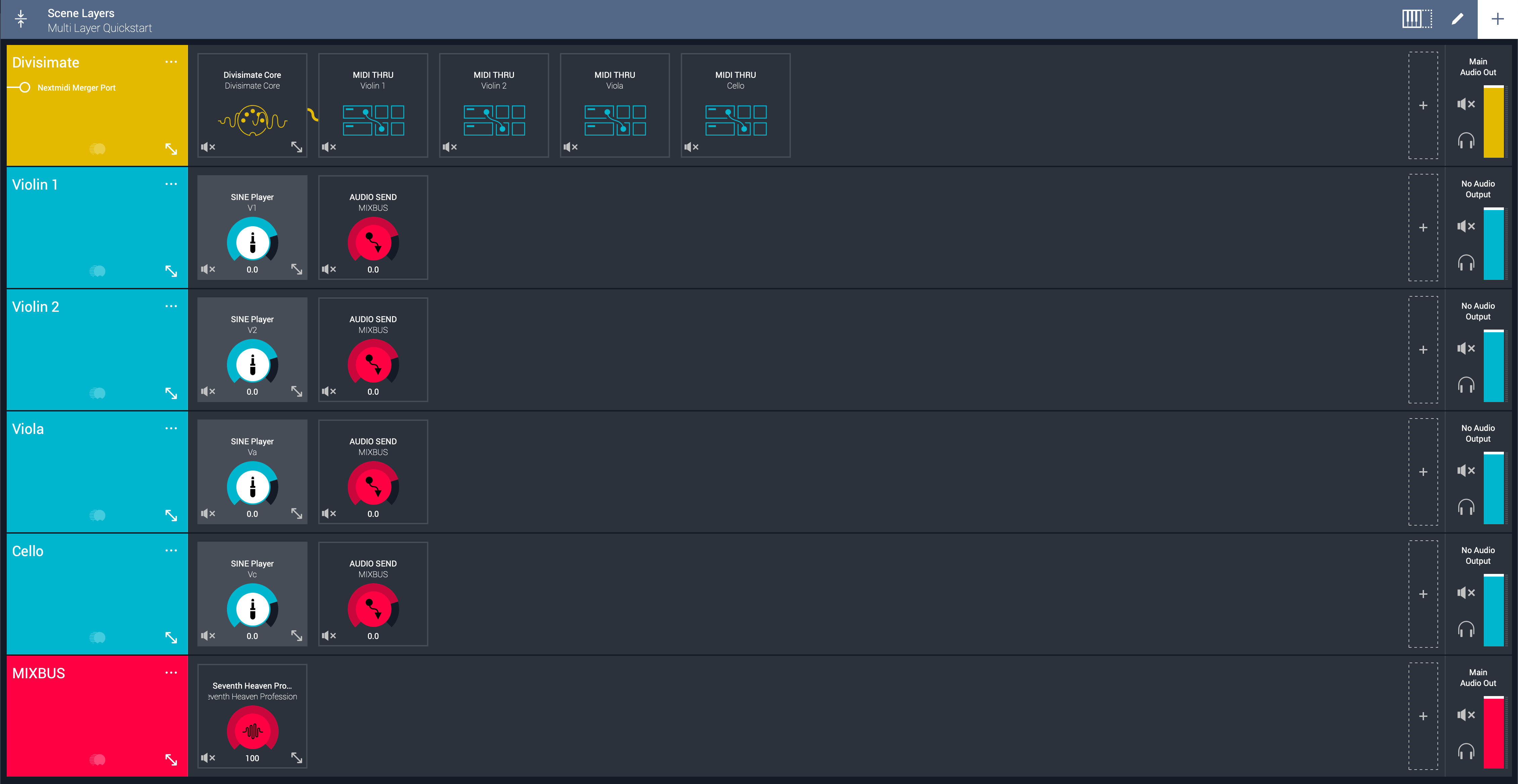Click the Seventh Heaven reverb waveform knob
The width and height of the screenshot is (1518, 784).
click(252, 731)
